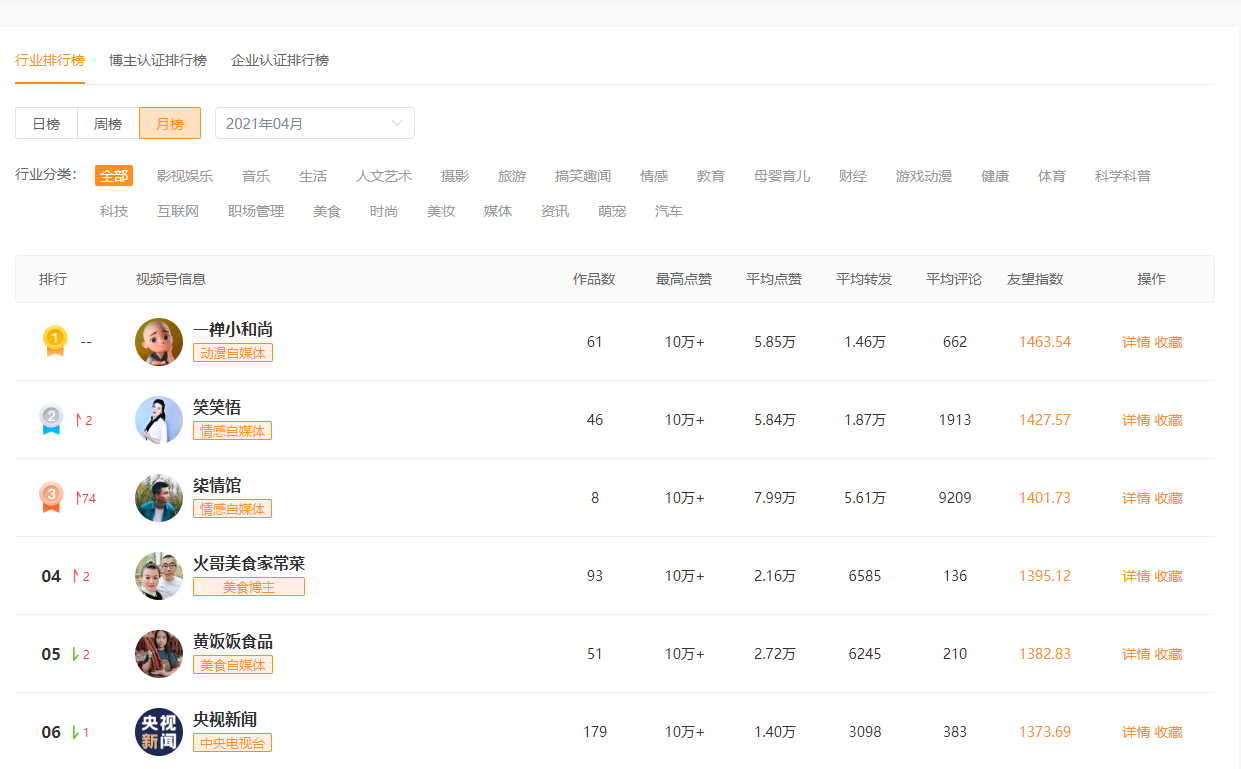Click 收藏 link for 梁情馆
Image resolution: width=1241 pixels, height=769 pixels.
click(1169, 498)
